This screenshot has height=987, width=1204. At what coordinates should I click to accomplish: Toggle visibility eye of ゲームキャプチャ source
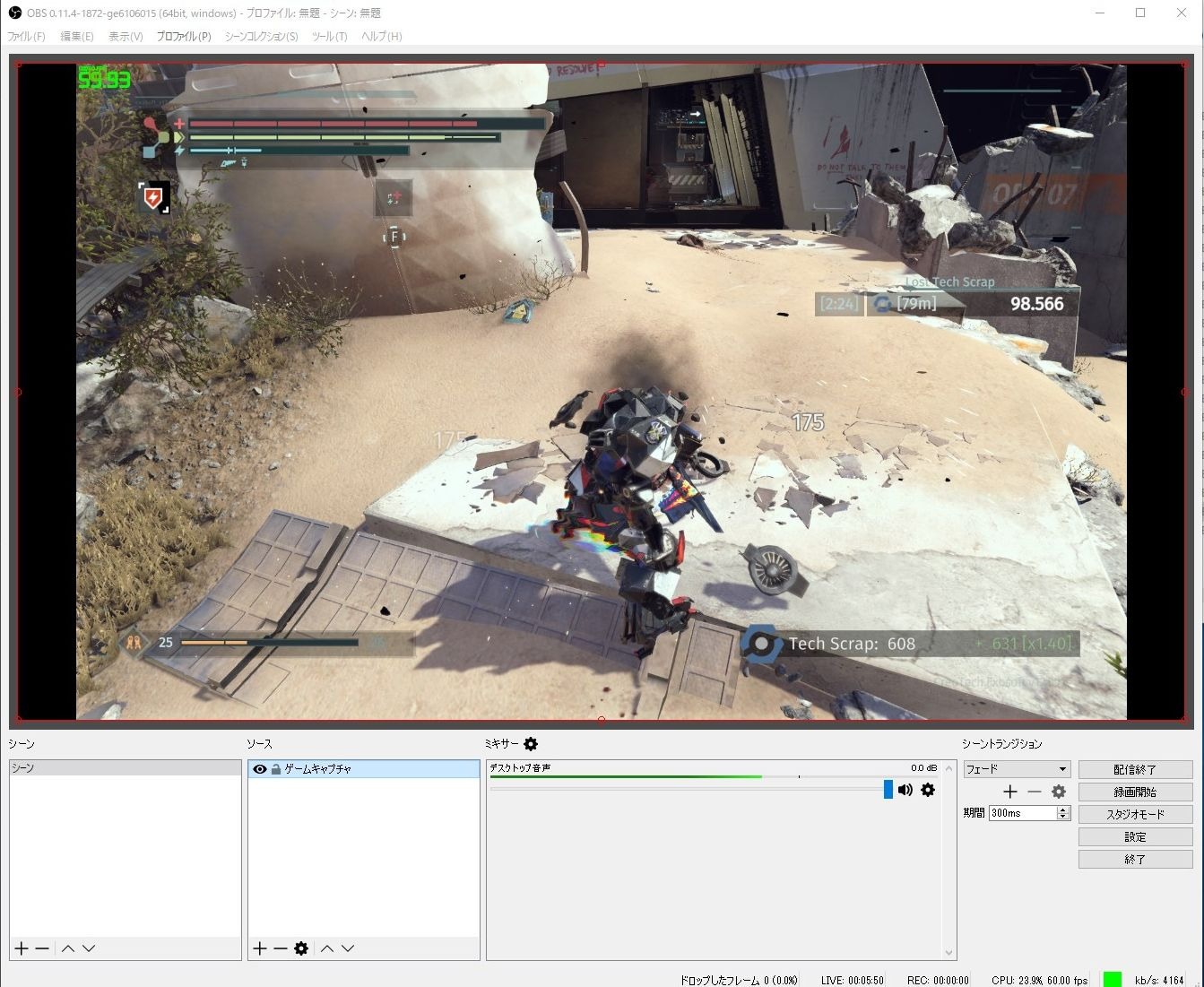coord(260,769)
